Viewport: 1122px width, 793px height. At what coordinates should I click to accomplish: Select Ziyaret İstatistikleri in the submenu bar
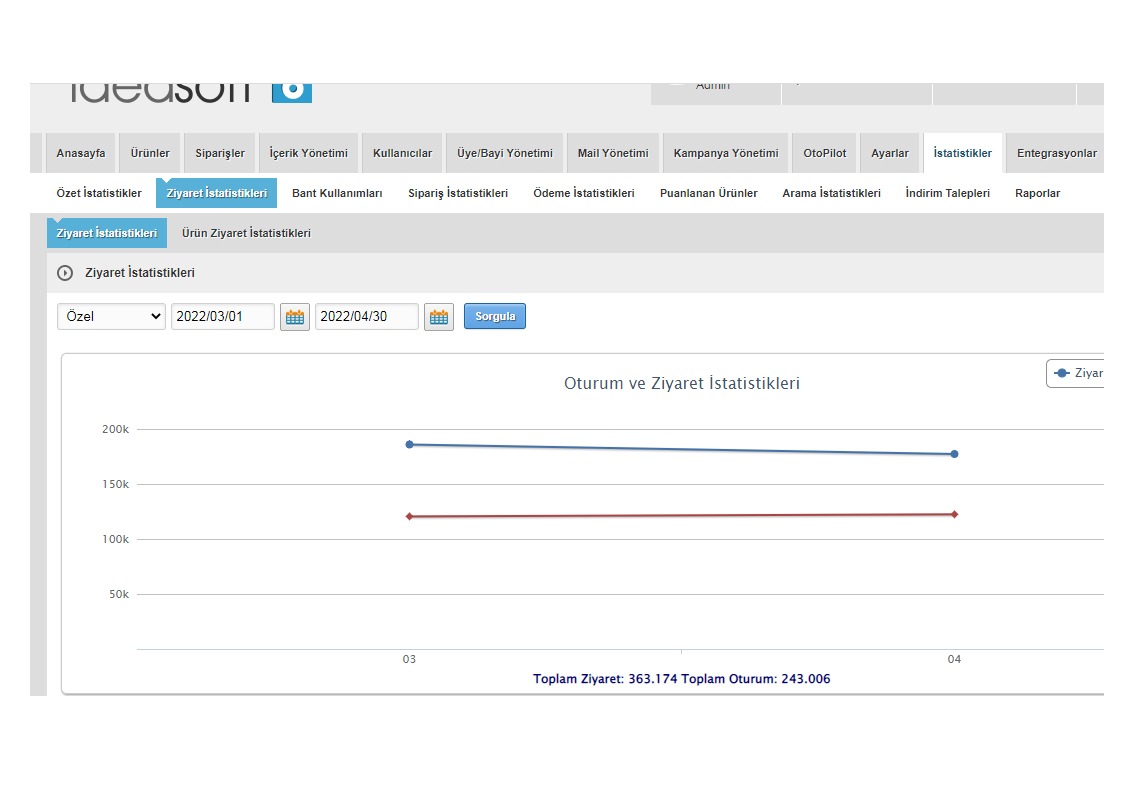click(216, 193)
